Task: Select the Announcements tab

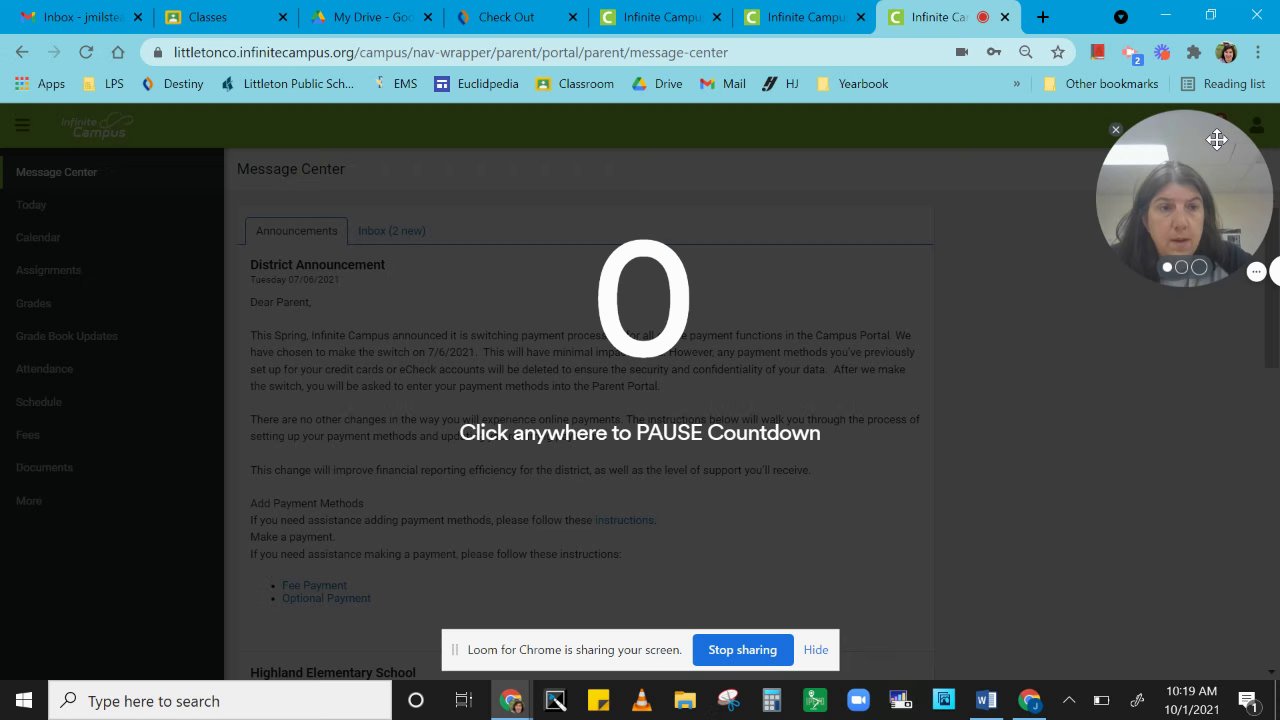Action: click(296, 231)
